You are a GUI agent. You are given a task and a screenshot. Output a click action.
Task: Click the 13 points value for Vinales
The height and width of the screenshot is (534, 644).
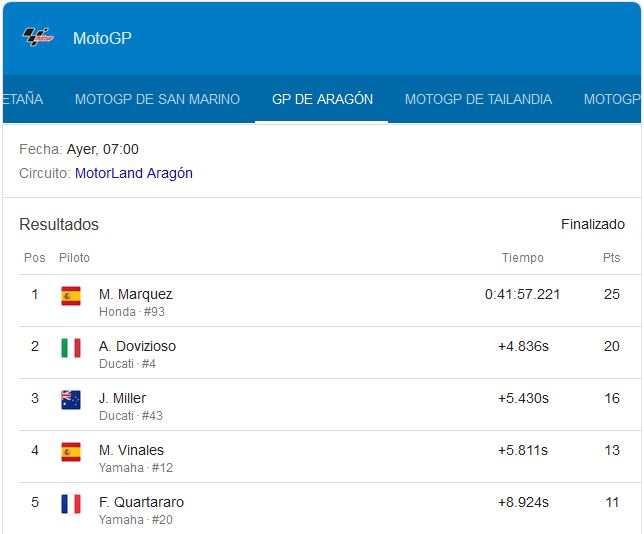point(612,450)
